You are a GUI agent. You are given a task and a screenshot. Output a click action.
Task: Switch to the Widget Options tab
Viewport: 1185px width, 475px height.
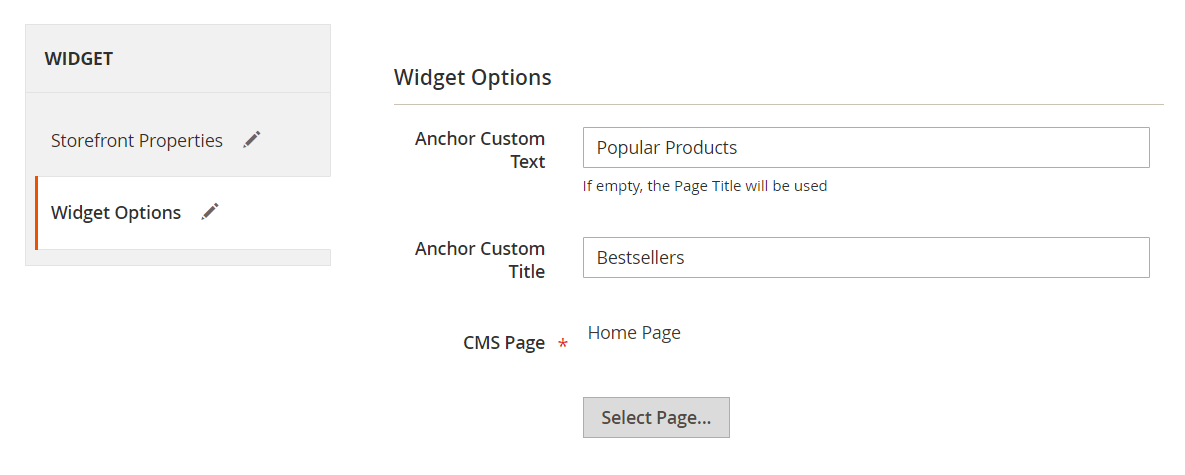[x=116, y=213]
